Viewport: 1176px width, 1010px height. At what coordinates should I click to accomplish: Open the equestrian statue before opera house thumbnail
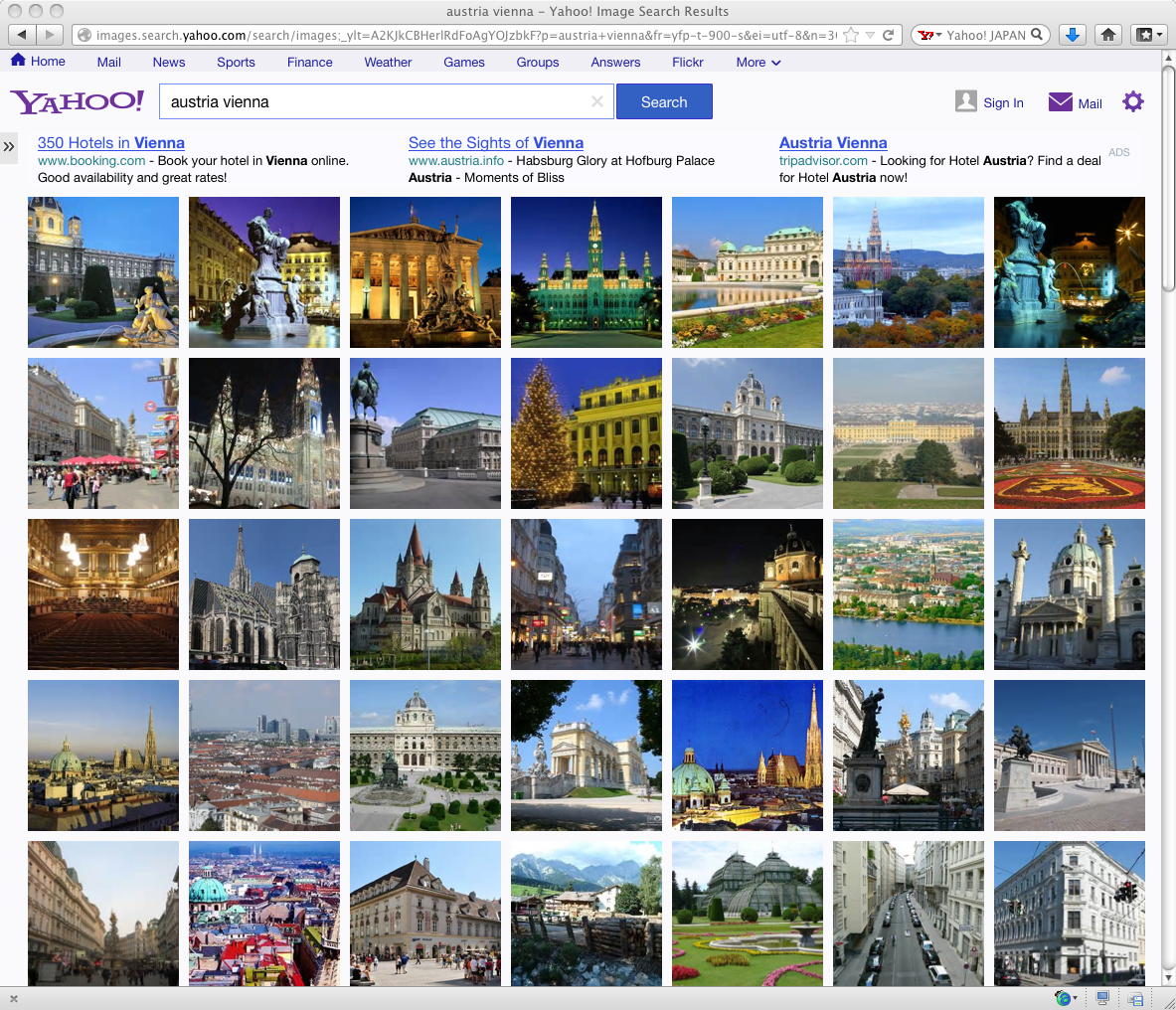point(425,433)
